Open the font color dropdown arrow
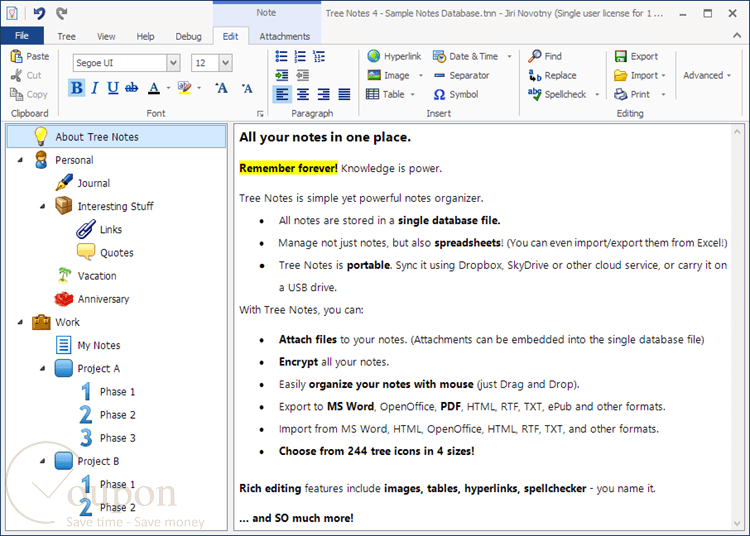Viewport: 750px width, 536px height. click(168, 88)
